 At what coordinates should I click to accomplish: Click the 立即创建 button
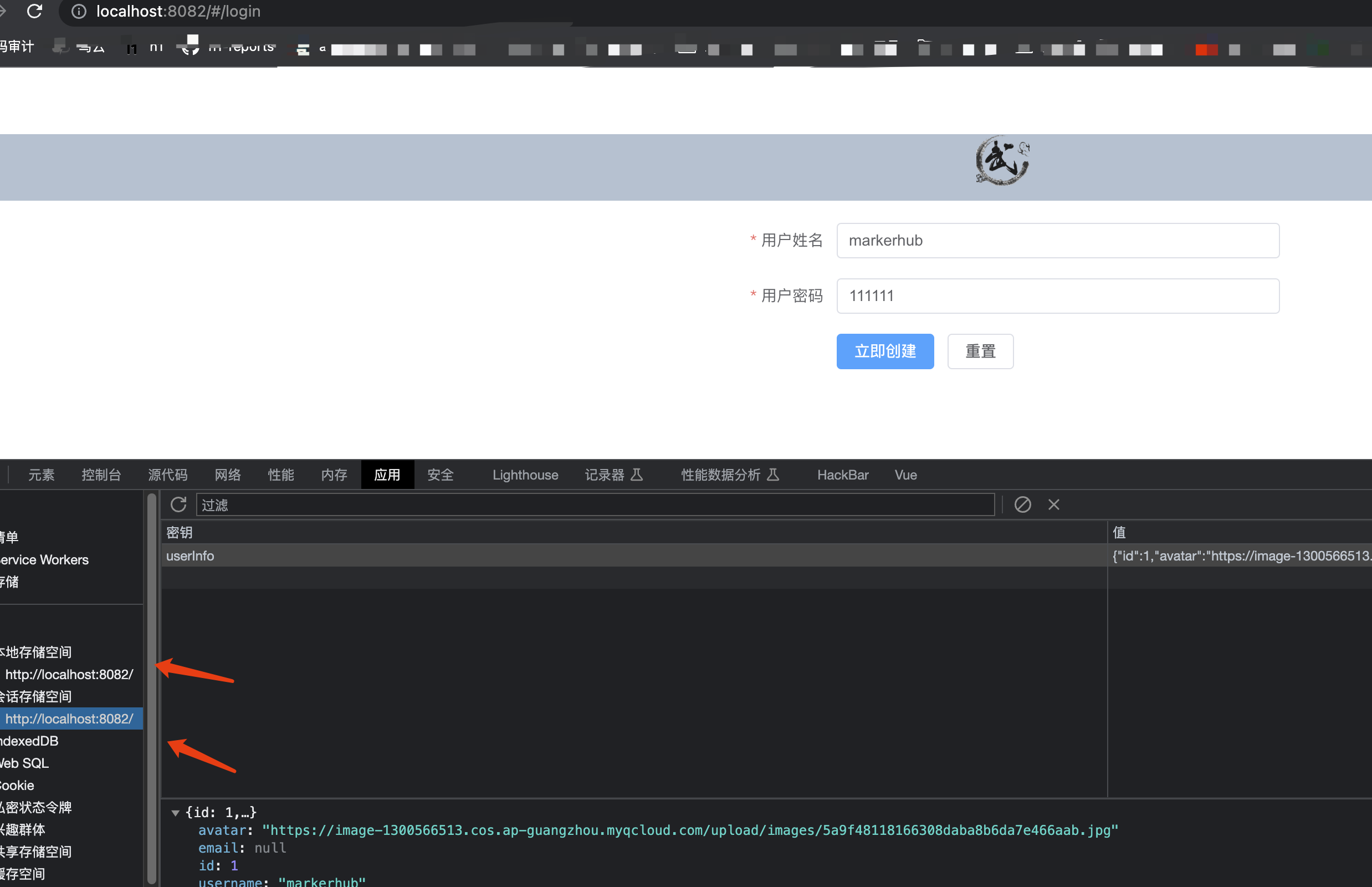click(885, 351)
